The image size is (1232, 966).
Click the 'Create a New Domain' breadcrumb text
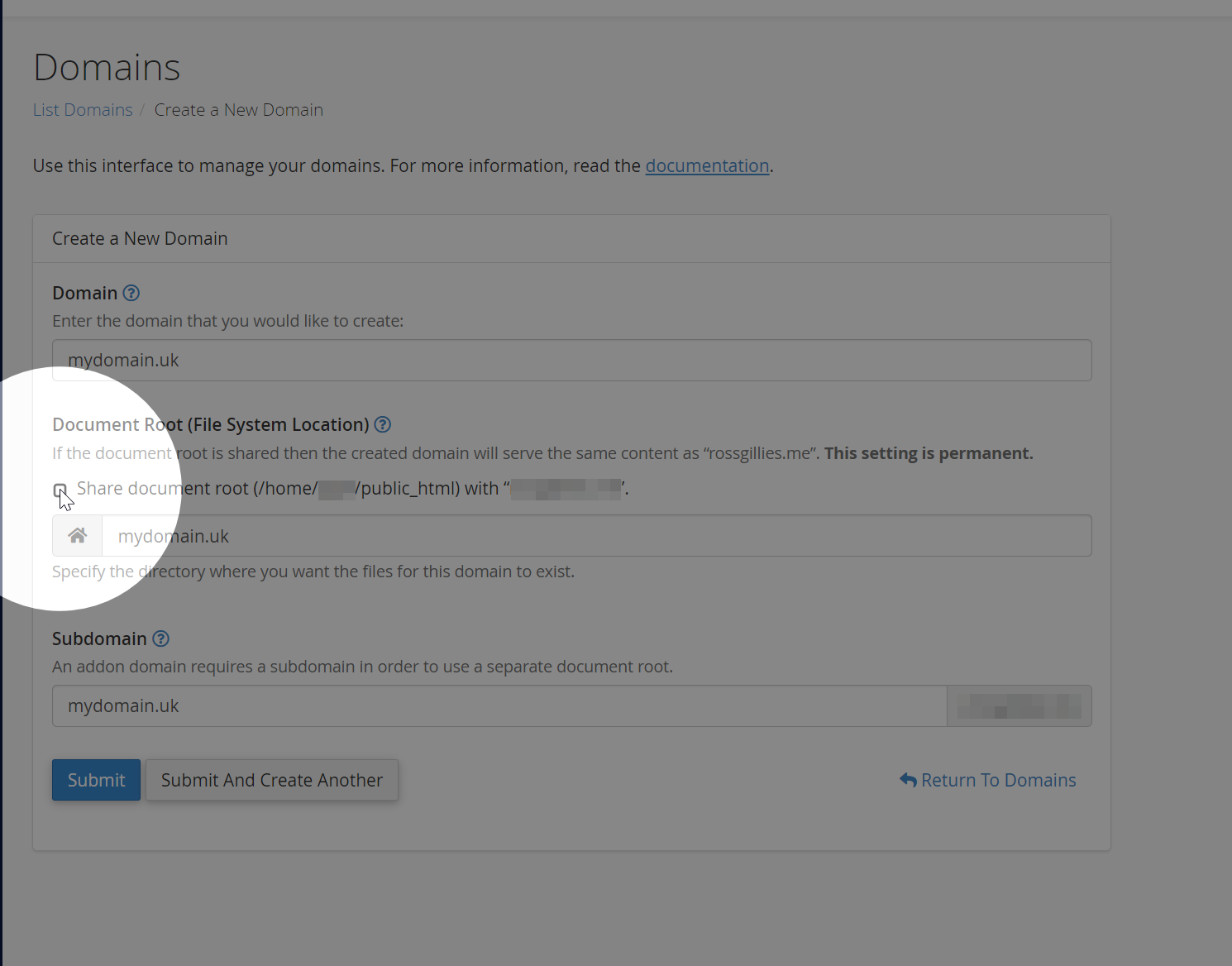[x=238, y=110]
